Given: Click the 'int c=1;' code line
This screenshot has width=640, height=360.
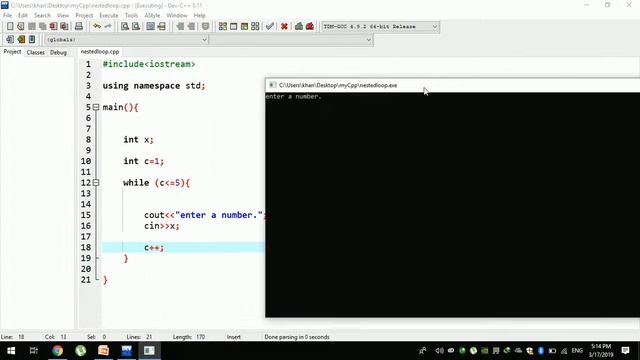Looking at the screenshot, I should 144,161.
